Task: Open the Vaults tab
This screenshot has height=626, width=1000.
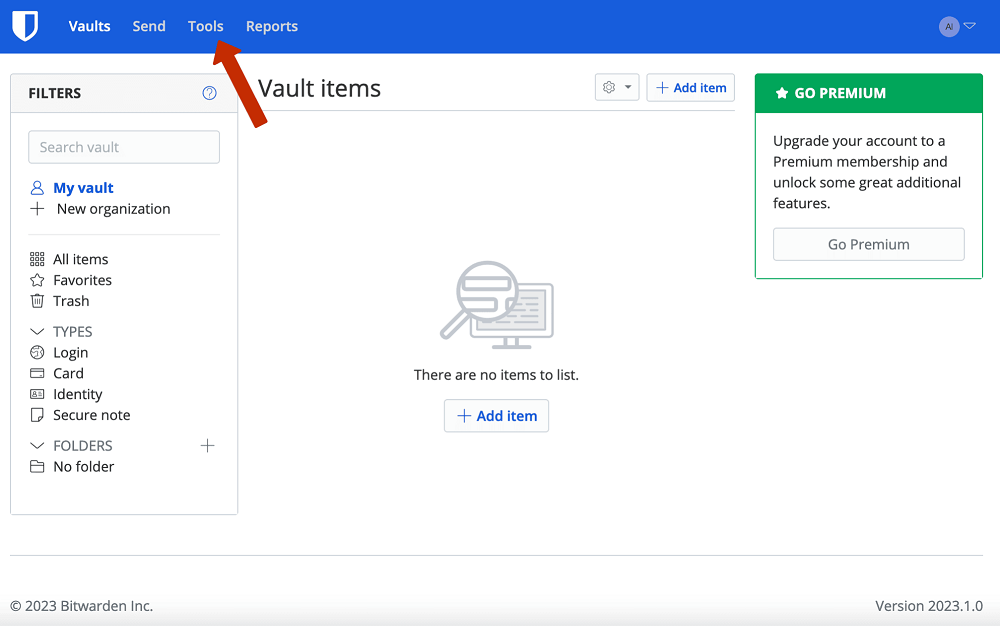Action: coord(89,26)
